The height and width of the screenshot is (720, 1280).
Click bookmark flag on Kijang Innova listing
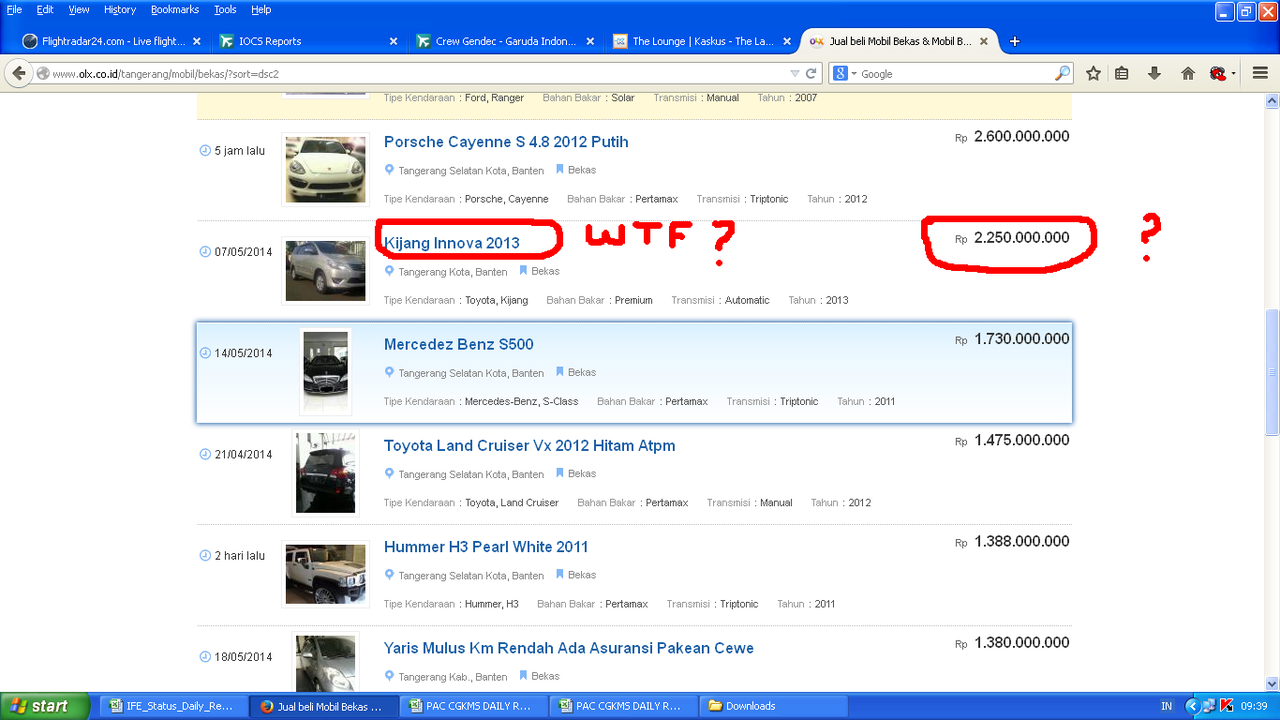tap(524, 271)
